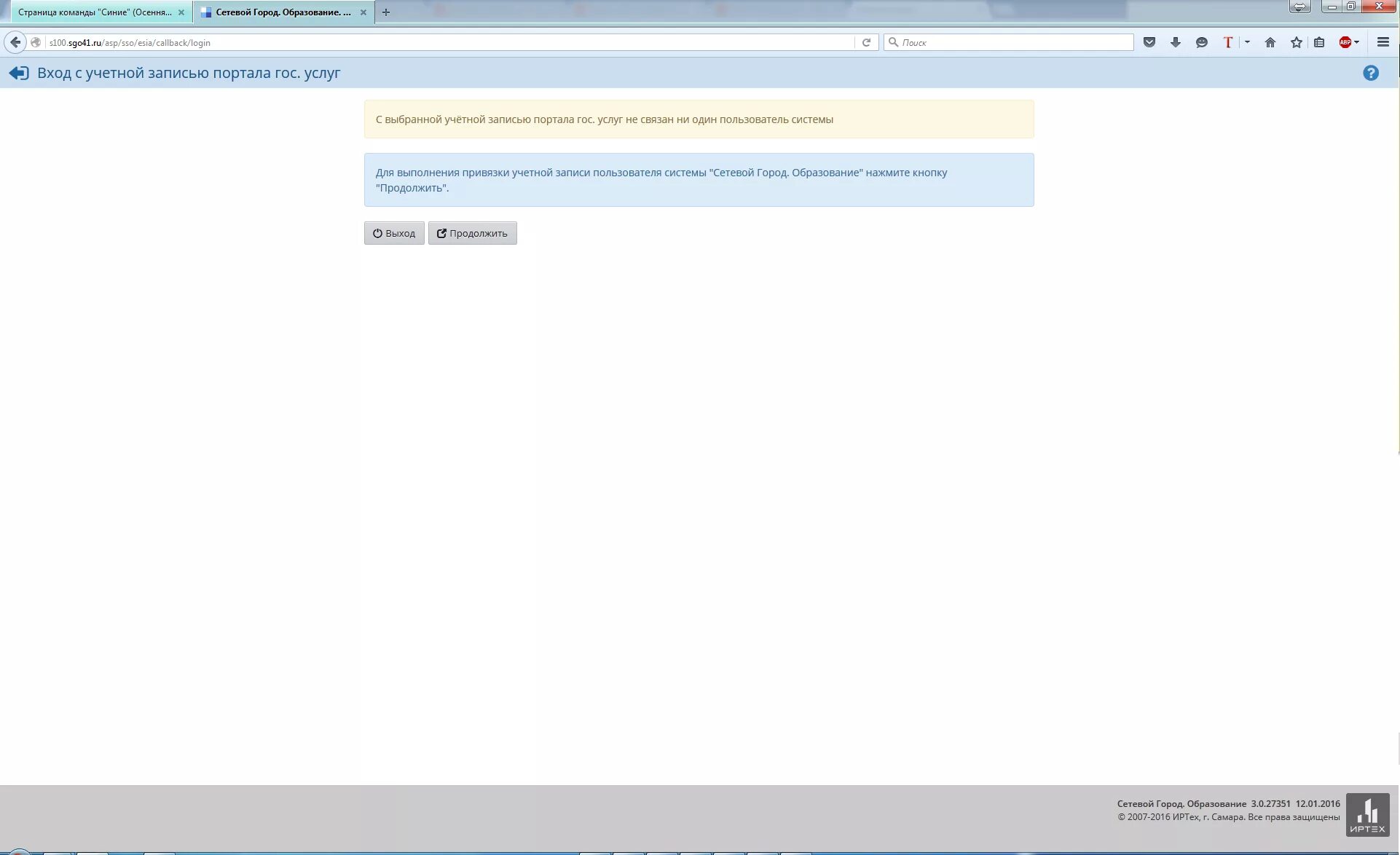Click the red T toolbar icon
This screenshot has height=855, width=1400.
[x=1228, y=42]
